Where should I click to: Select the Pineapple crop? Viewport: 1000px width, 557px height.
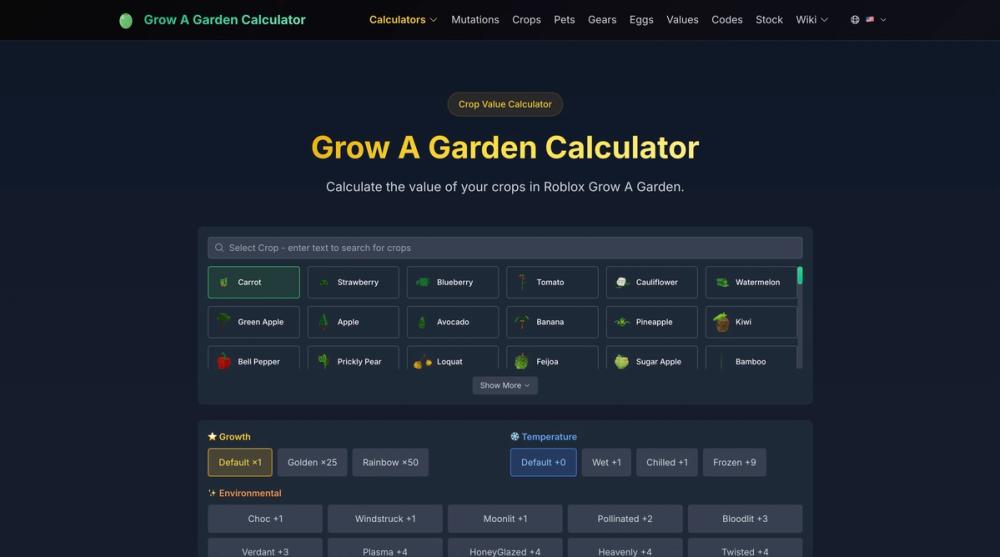651,322
